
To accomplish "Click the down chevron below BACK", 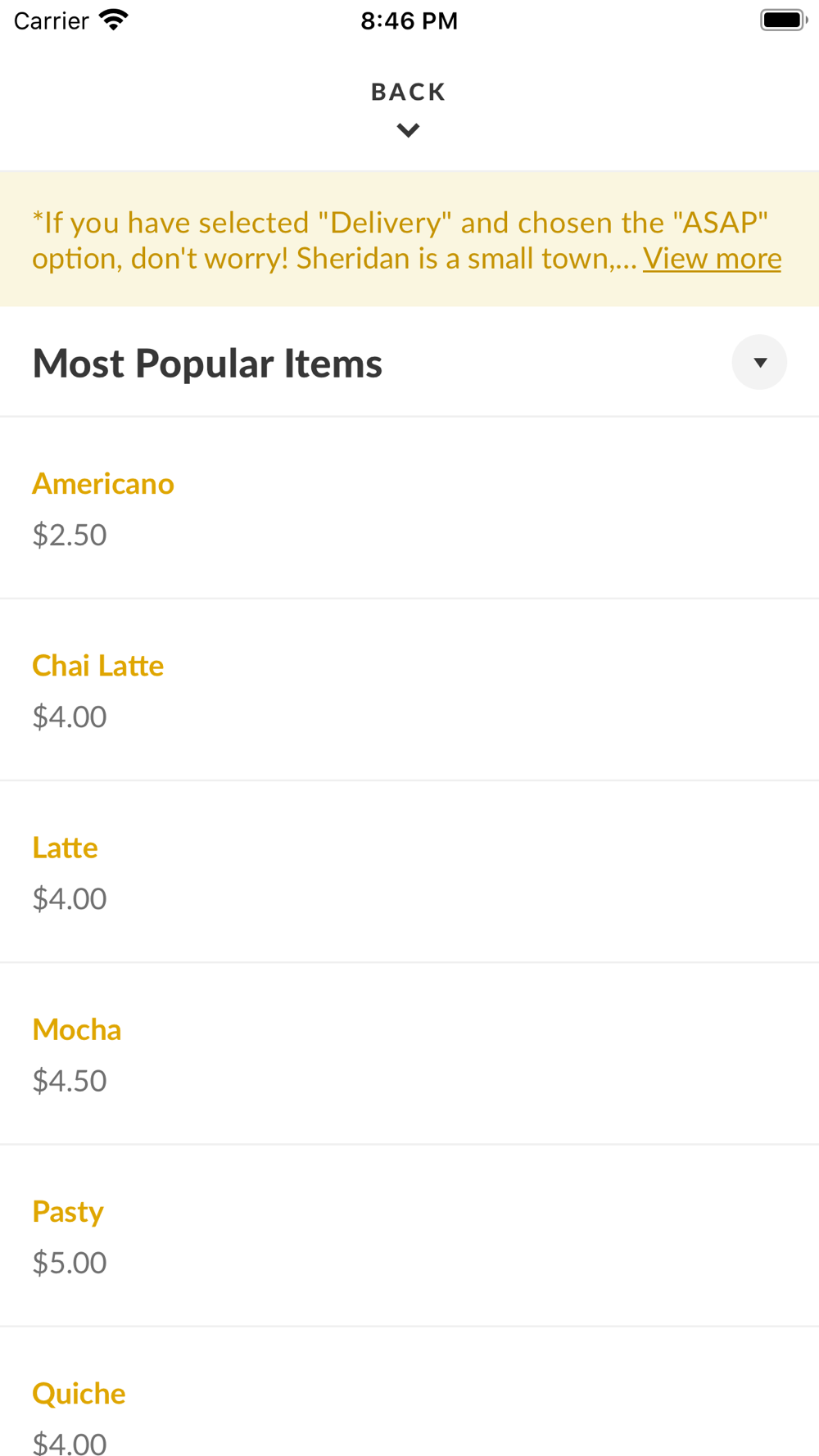I will pos(408,130).
